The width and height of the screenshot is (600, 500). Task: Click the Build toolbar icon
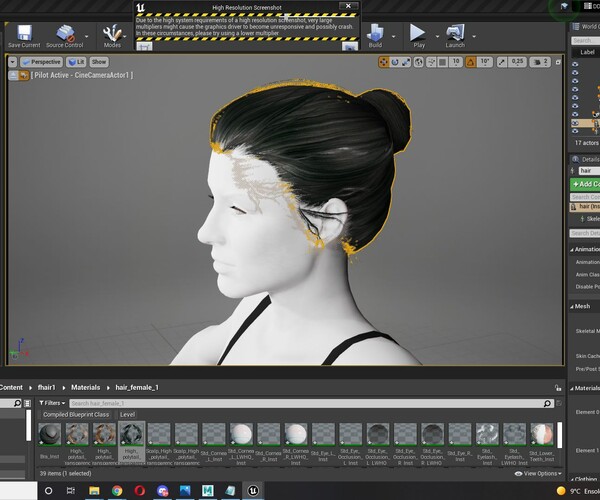tap(375, 36)
